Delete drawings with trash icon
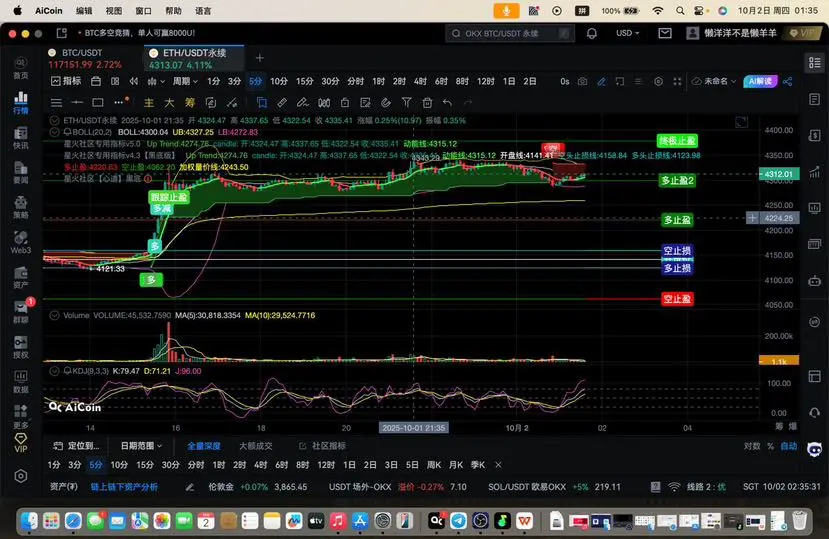Image resolution: width=829 pixels, height=539 pixels. [x=427, y=102]
